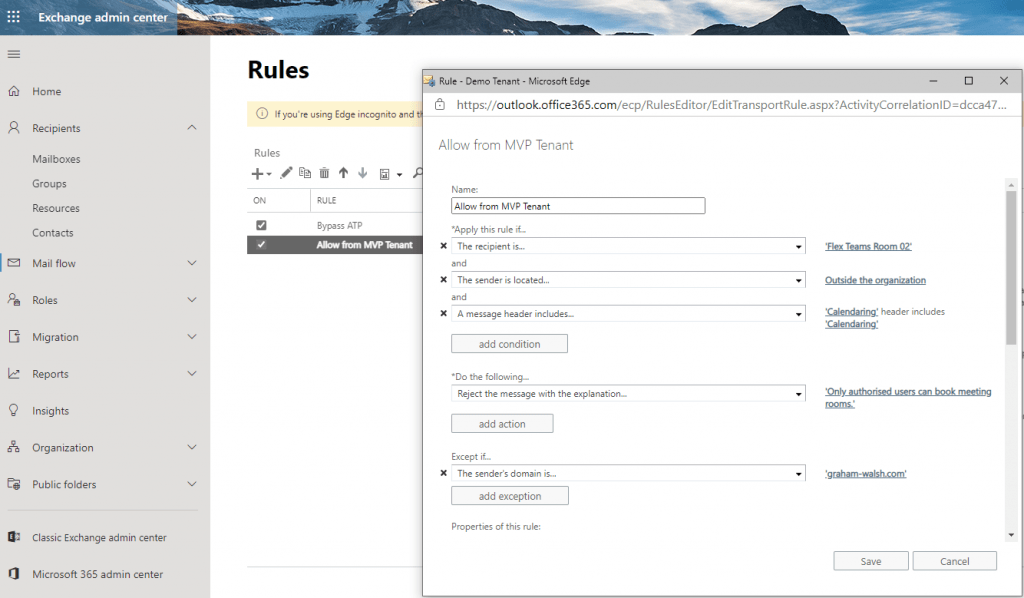Screen dimensions: 1024x598
Task: Copy the selected rule
Action: [x=305, y=173]
